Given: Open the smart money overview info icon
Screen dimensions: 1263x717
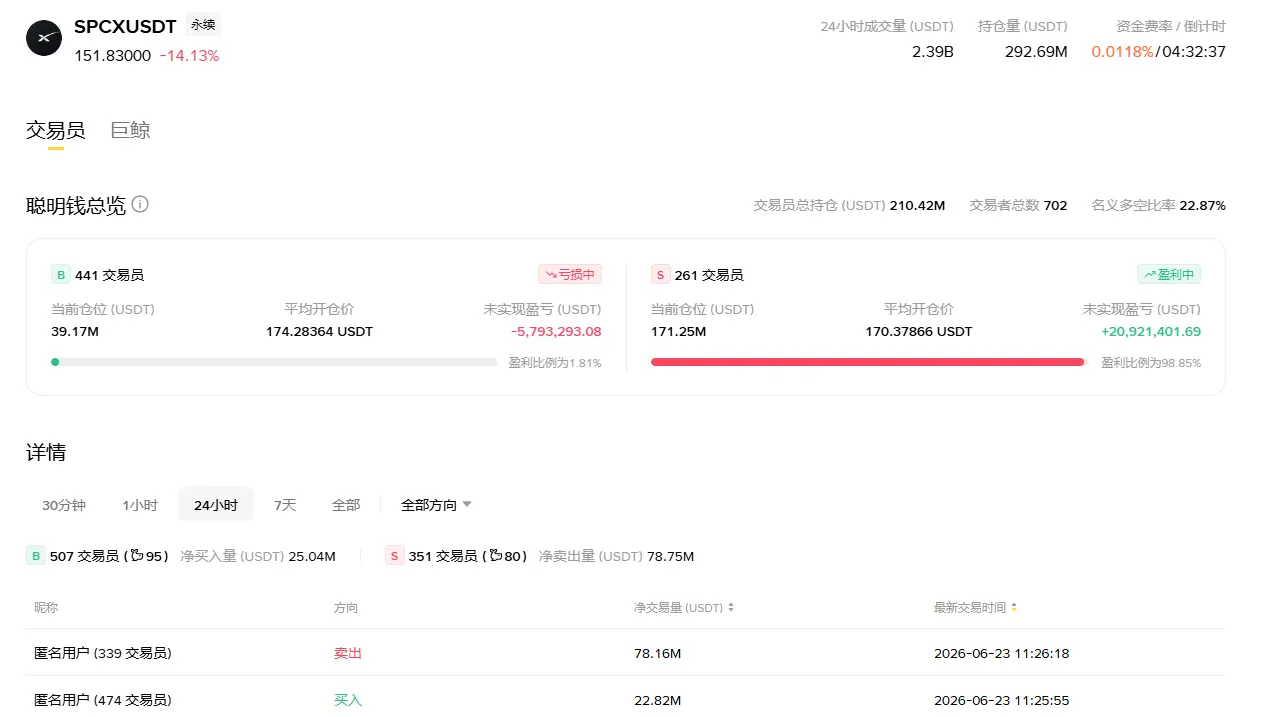Looking at the screenshot, I should [x=140, y=204].
